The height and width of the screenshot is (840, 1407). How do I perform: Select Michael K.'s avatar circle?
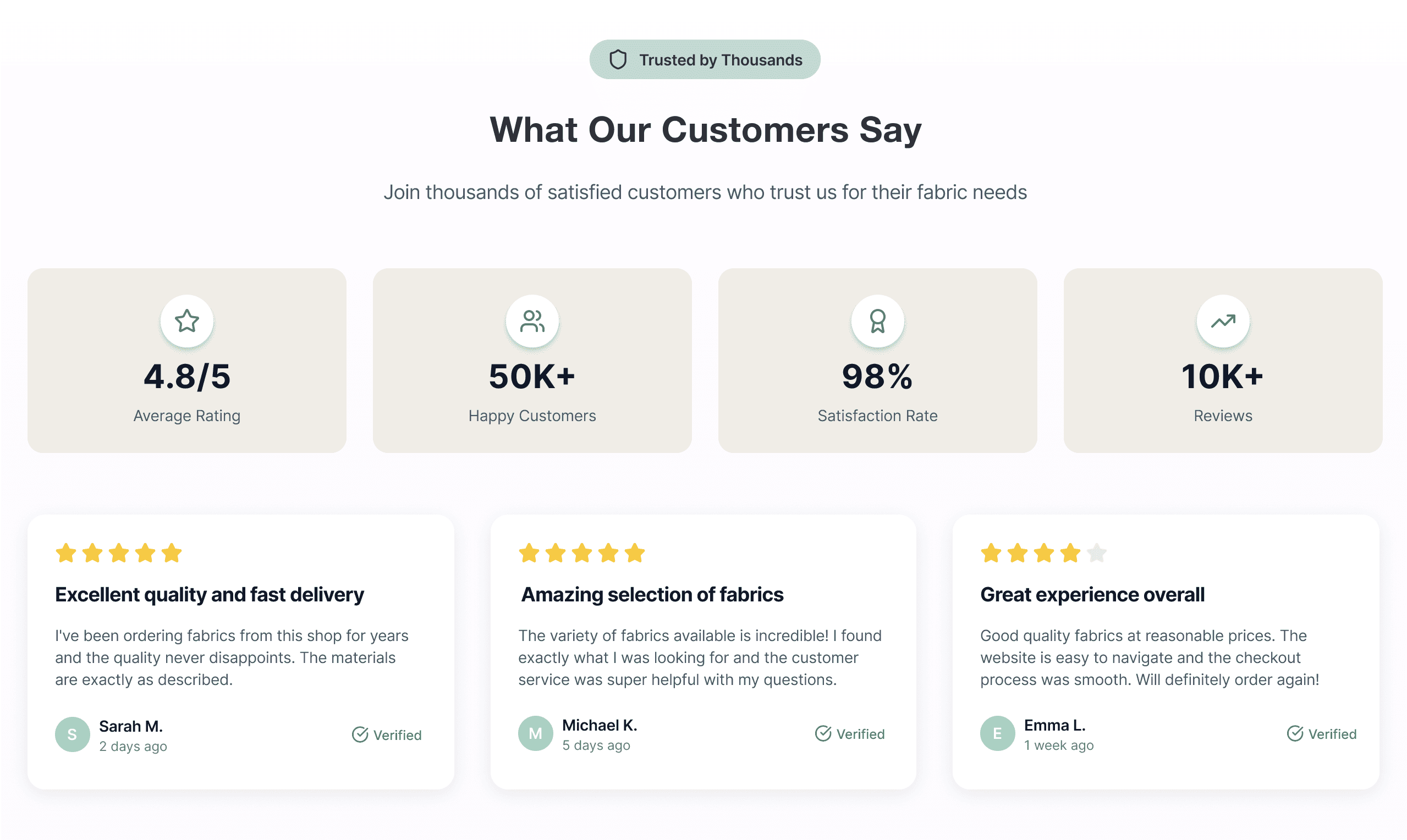pyautogui.click(x=535, y=732)
